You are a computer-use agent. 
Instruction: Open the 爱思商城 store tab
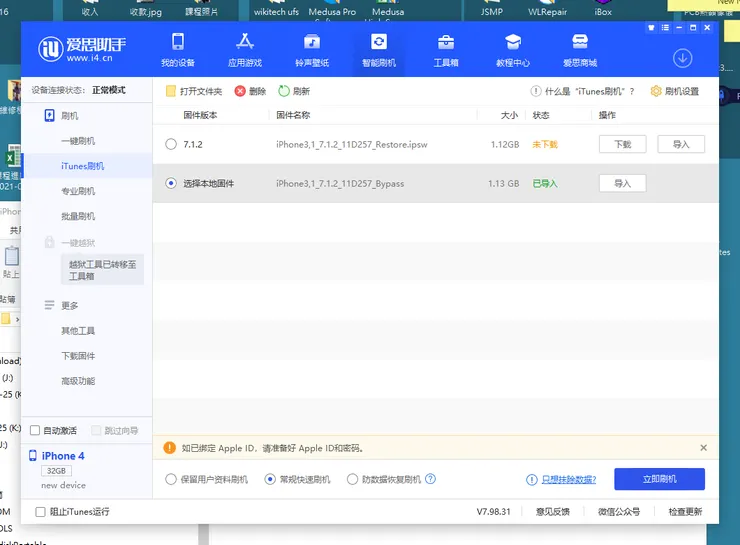click(x=580, y=50)
